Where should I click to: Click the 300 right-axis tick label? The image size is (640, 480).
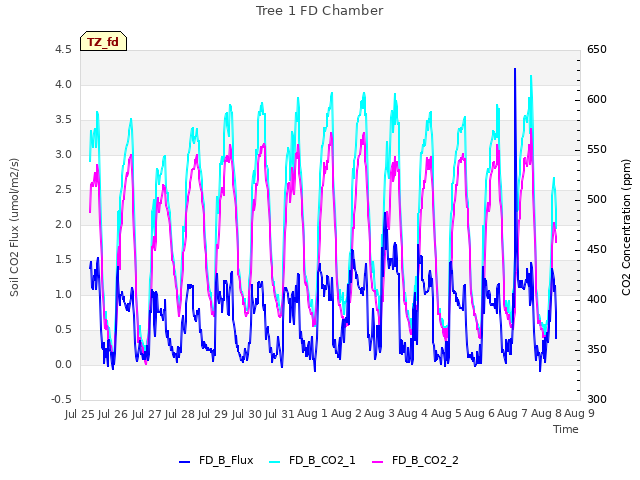tap(597, 399)
